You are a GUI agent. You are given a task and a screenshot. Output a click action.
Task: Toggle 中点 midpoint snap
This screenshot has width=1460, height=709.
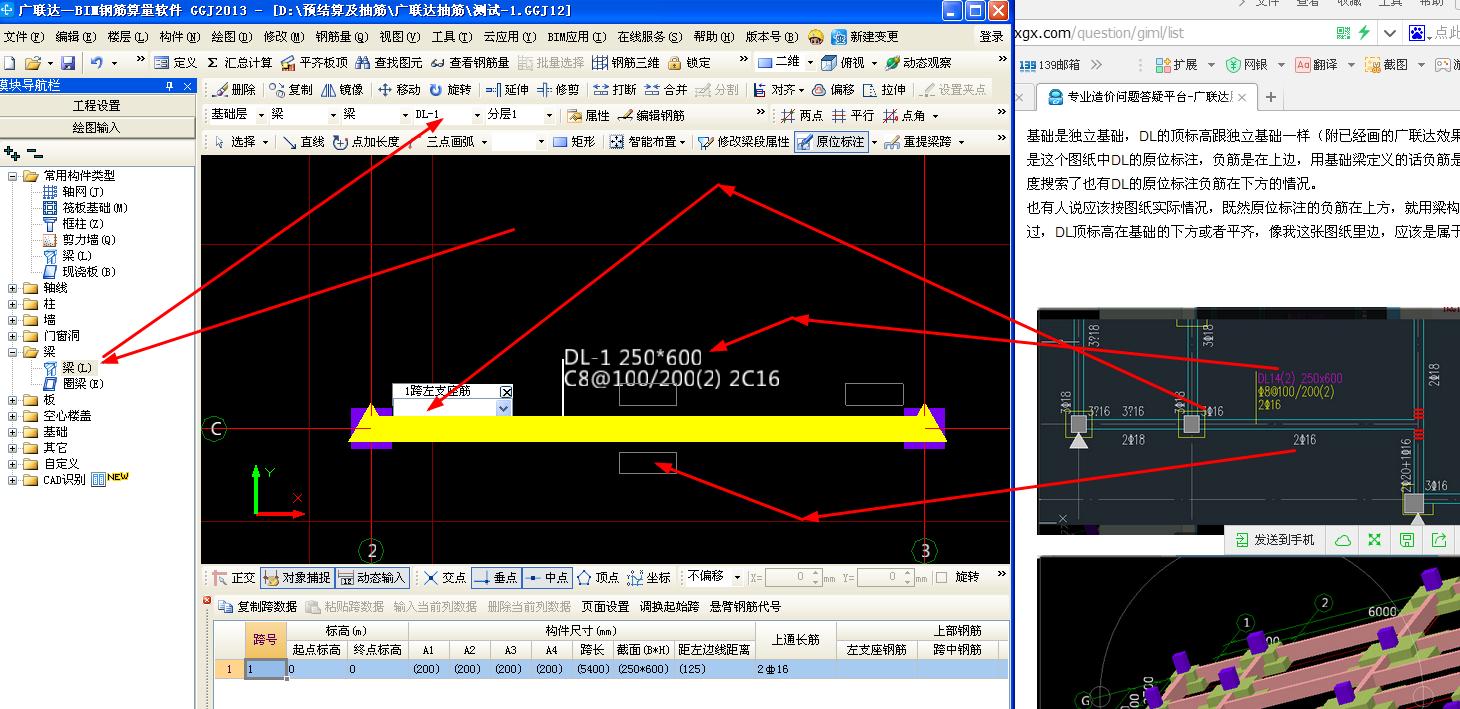[546, 578]
